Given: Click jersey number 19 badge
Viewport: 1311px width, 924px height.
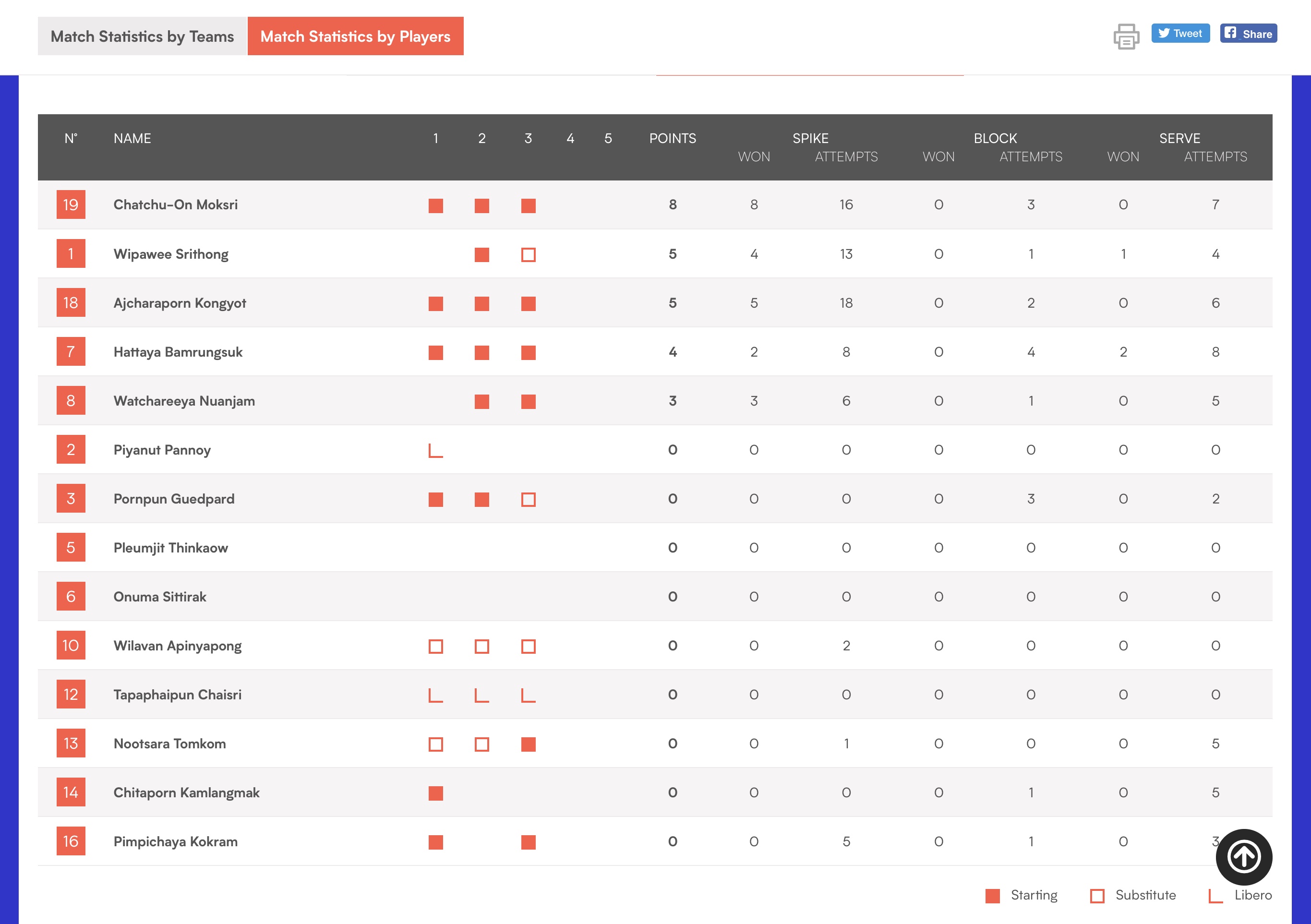Looking at the screenshot, I should click(71, 205).
